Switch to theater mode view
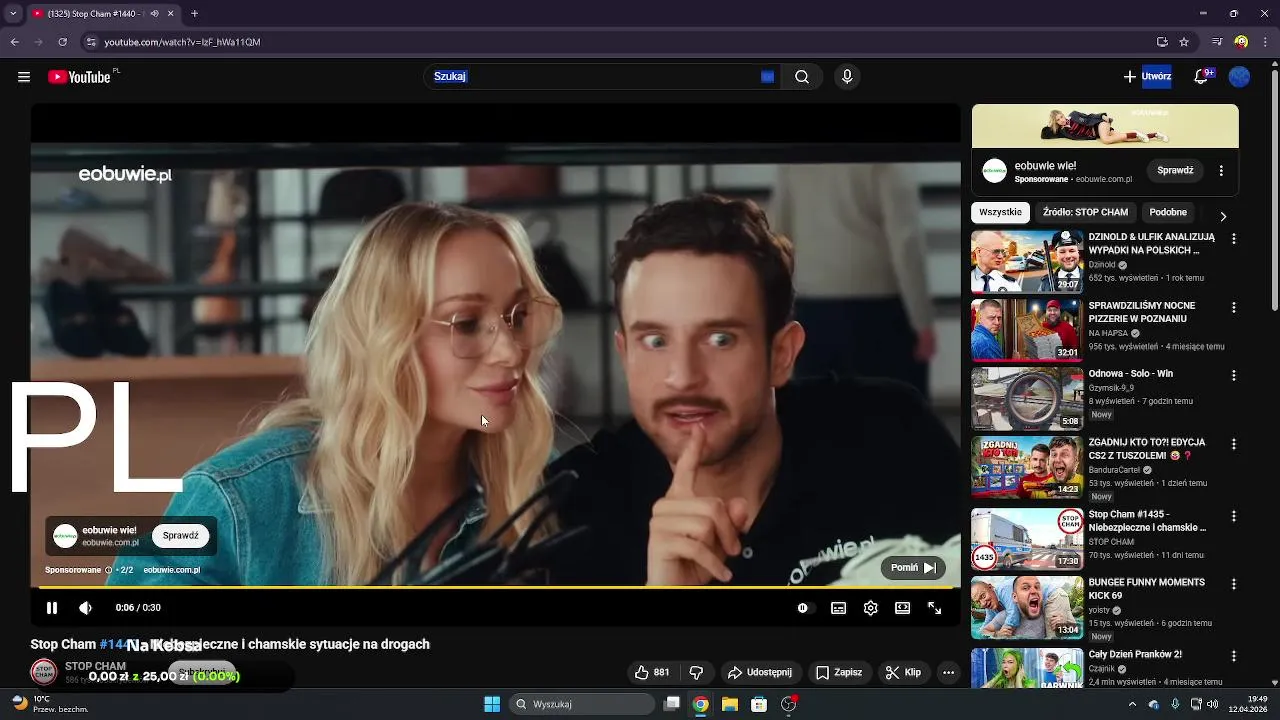The height and width of the screenshot is (720, 1280). 902,608
